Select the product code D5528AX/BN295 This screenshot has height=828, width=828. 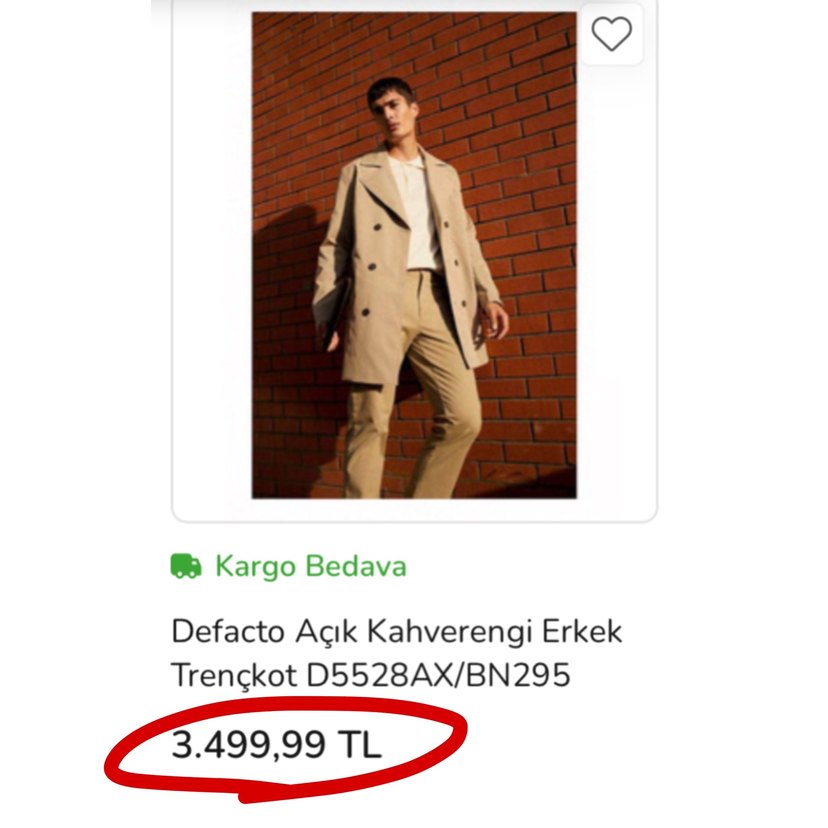click(x=438, y=675)
